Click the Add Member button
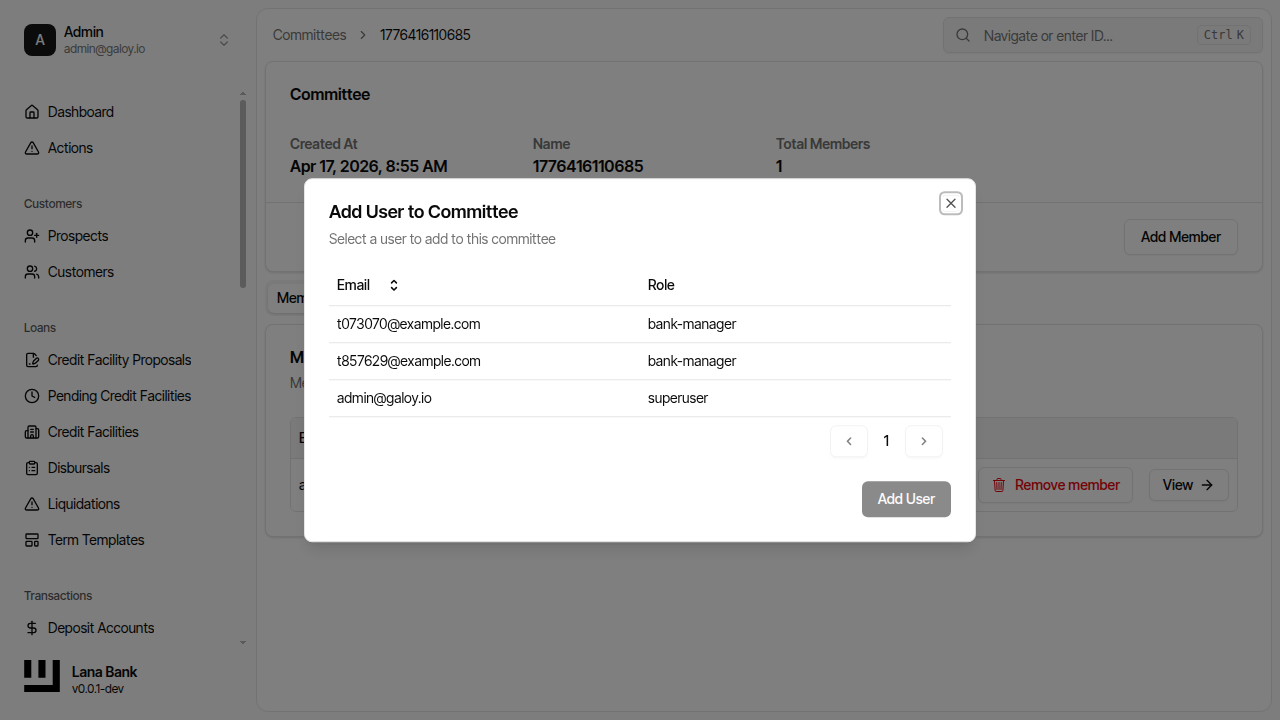Image resolution: width=1280 pixels, height=720 pixels. [x=1180, y=237]
